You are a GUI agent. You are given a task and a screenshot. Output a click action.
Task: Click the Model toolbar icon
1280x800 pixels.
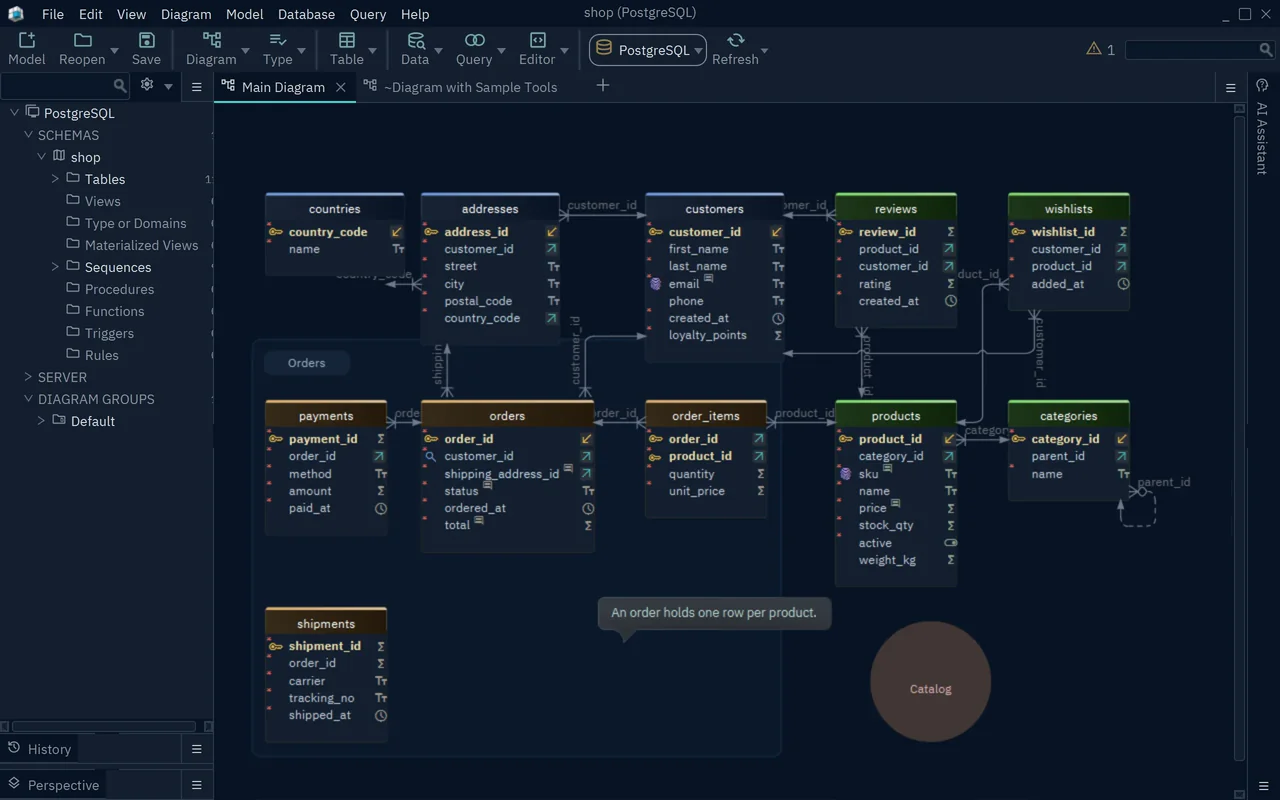[x=27, y=40]
